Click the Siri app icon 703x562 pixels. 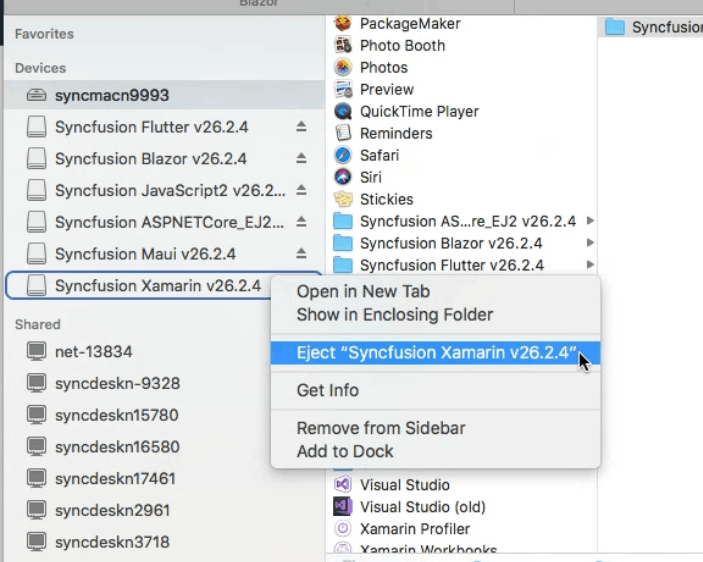pos(343,177)
